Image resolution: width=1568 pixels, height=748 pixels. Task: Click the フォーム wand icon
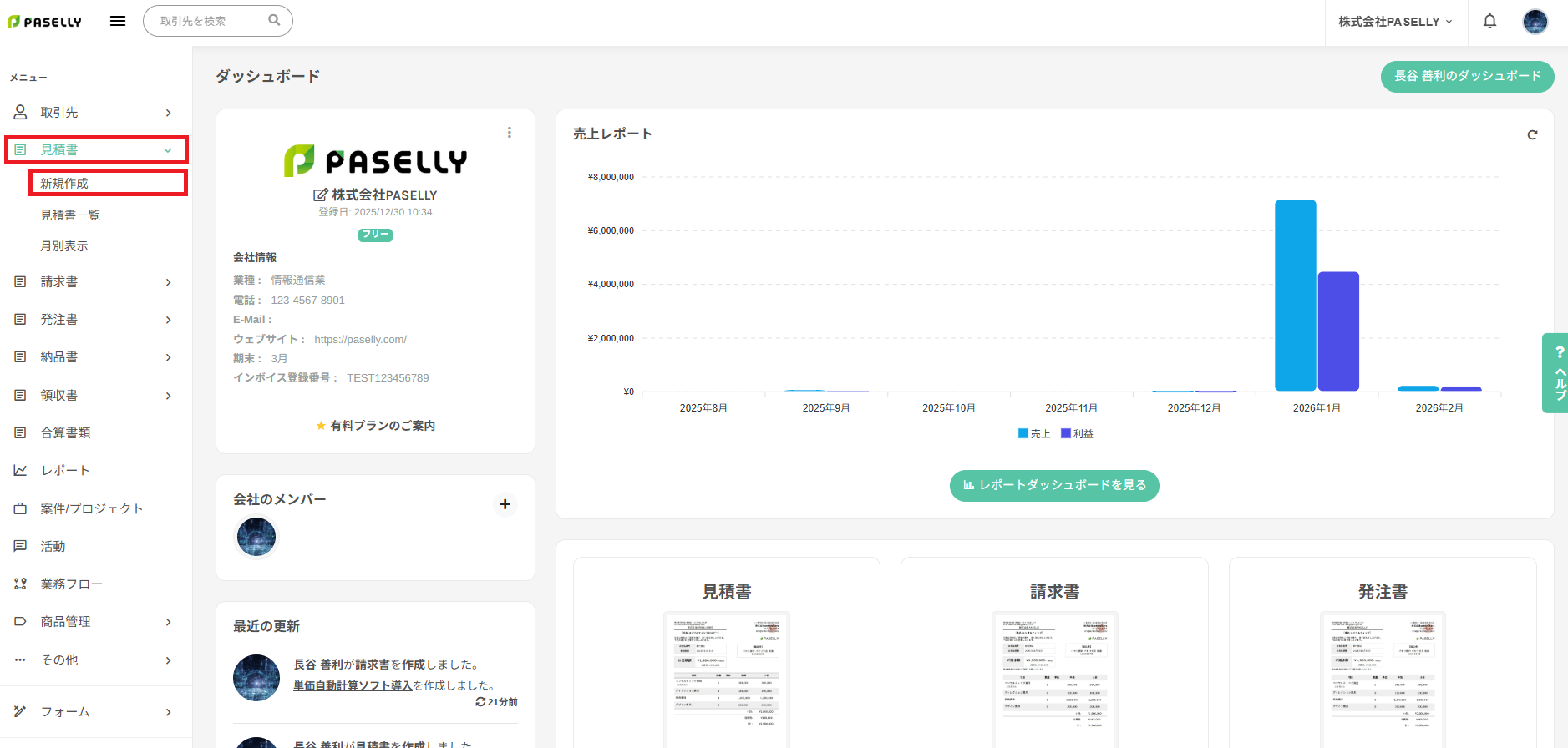click(20, 711)
